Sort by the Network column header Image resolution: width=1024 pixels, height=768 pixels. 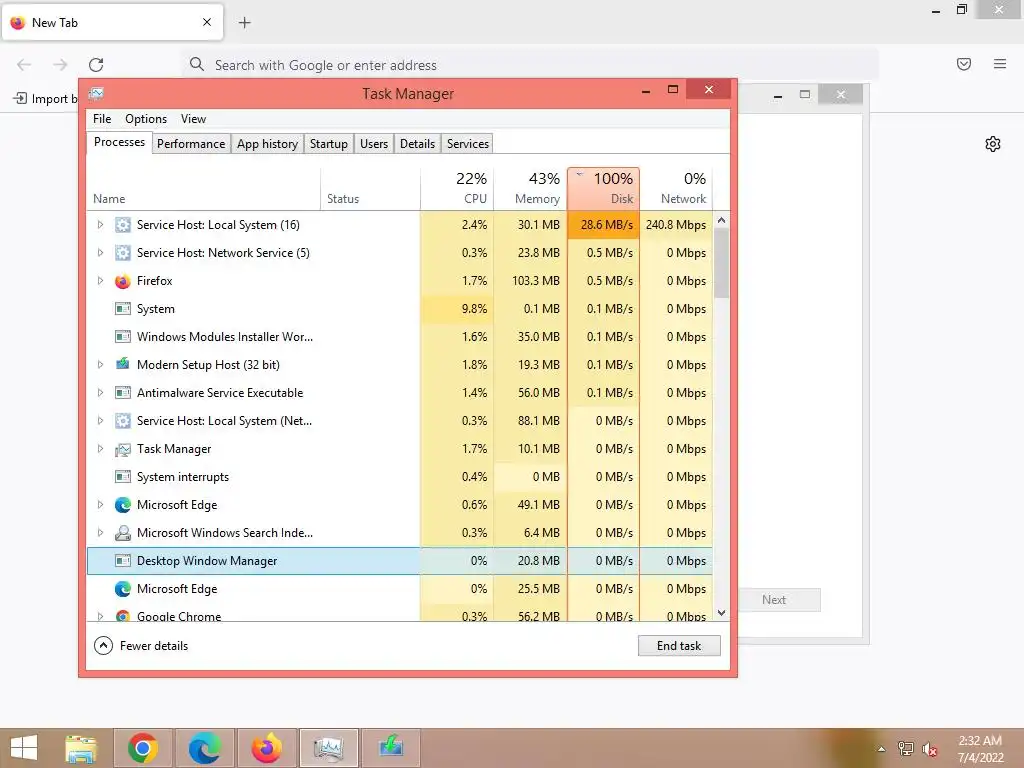tap(676, 188)
